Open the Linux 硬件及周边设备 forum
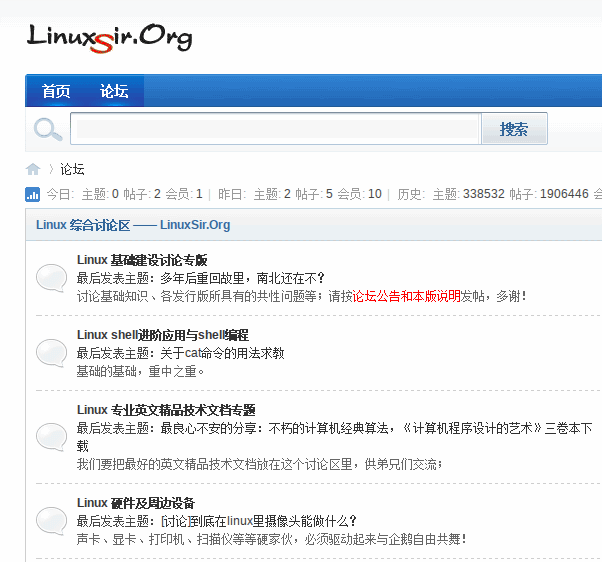This screenshot has width=602, height=562. tap(136, 503)
